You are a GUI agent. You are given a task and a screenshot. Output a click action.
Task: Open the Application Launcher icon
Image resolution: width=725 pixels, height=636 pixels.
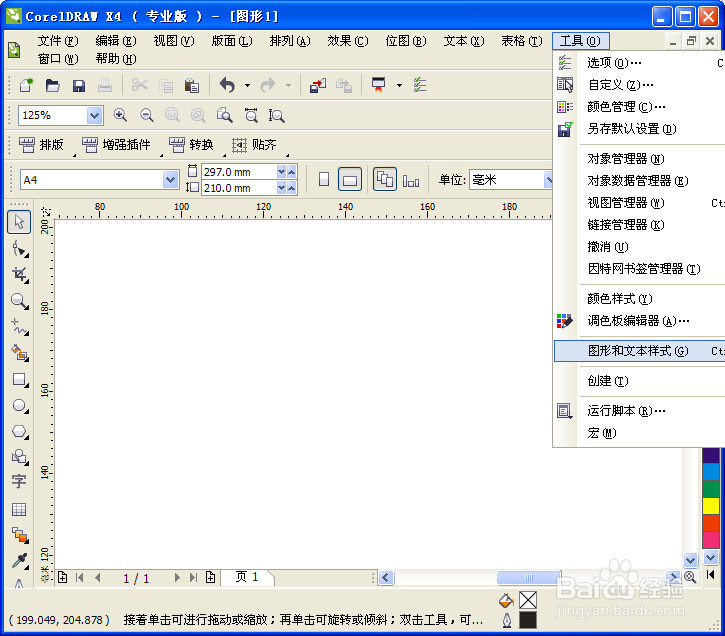click(379, 85)
